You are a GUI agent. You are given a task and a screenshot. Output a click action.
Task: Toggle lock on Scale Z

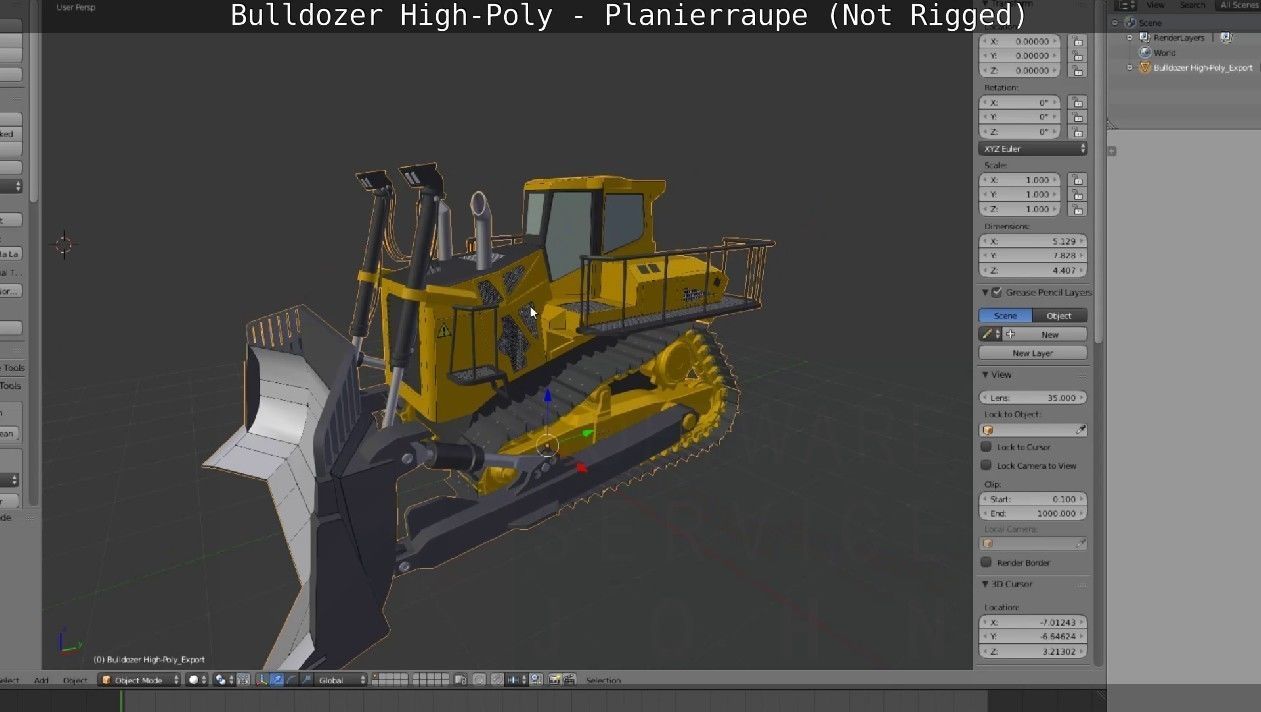(x=1077, y=209)
